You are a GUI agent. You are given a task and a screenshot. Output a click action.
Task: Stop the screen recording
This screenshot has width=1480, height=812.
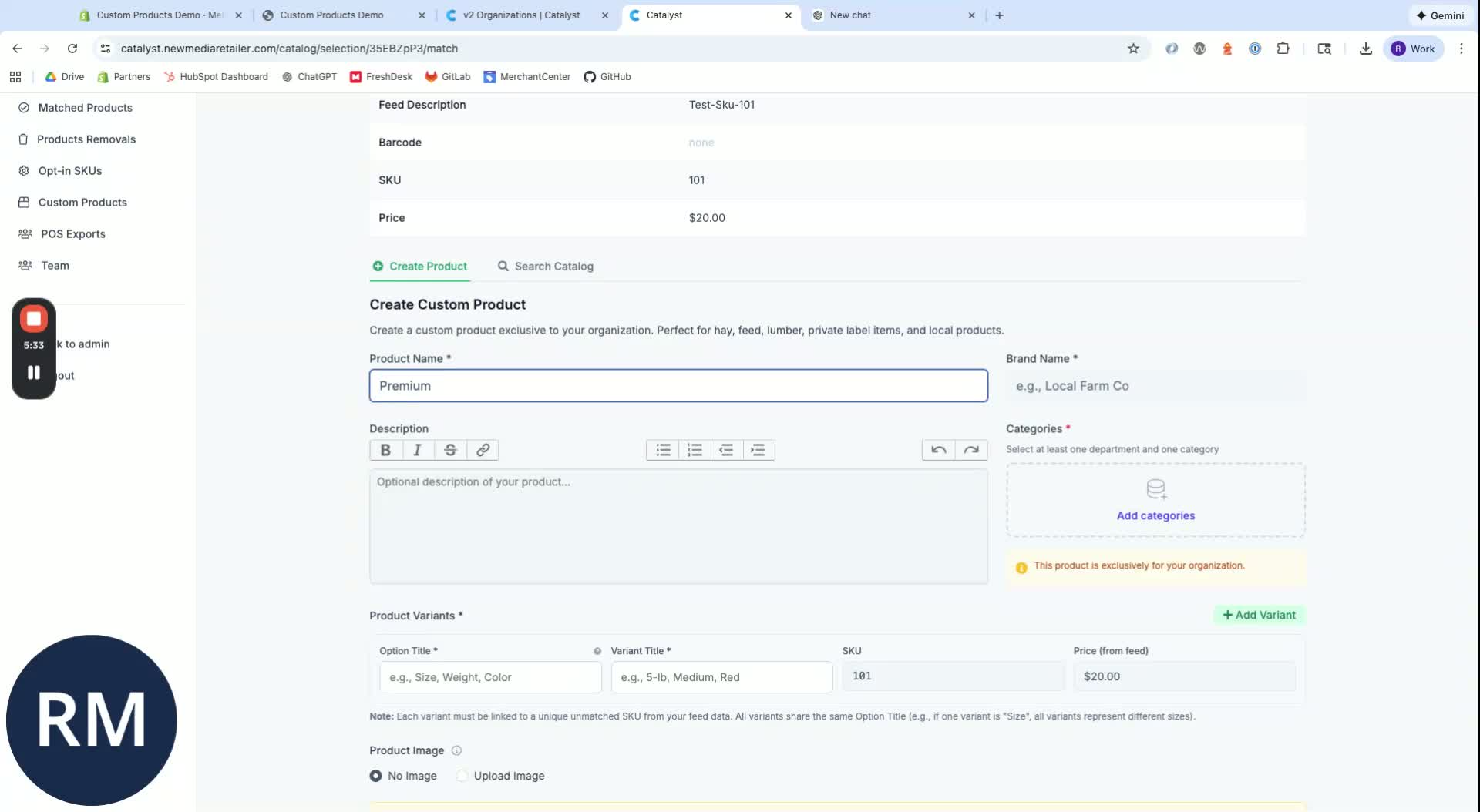coord(34,318)
